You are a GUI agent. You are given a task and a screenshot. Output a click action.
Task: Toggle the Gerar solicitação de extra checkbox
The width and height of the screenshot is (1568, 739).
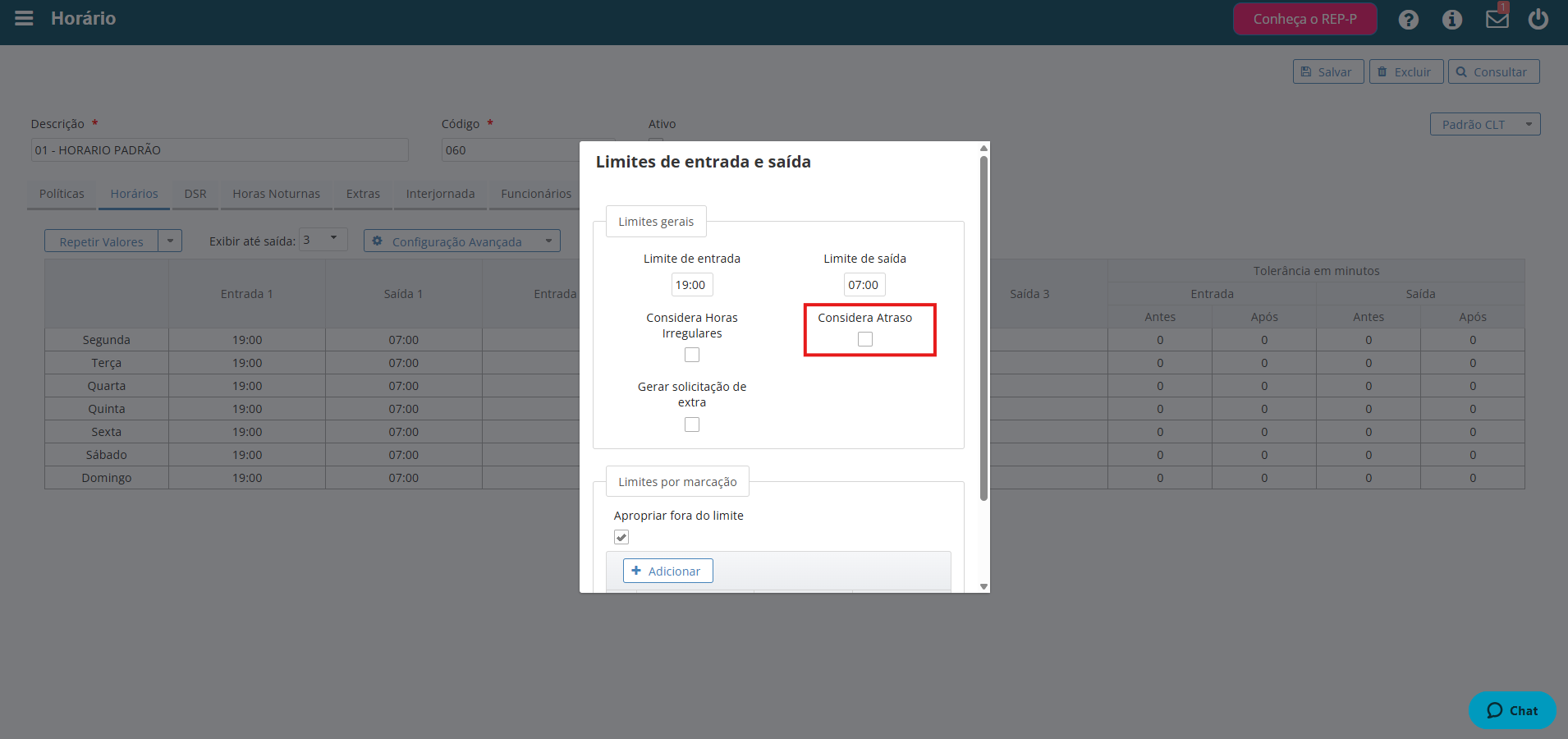(692, 425)
